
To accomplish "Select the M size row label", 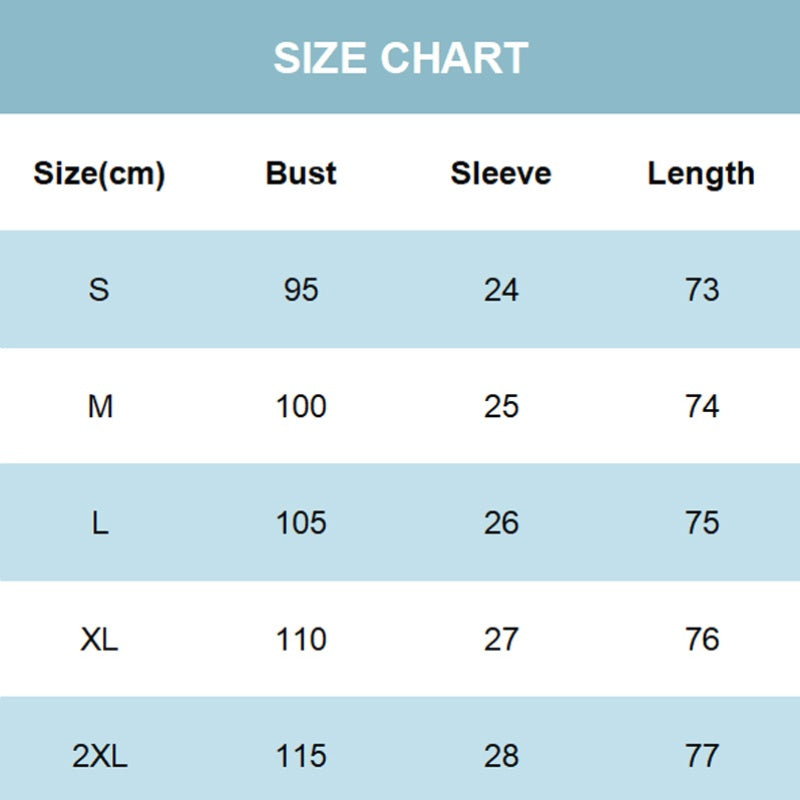I will pyautogui.click(x=100, y=407).
